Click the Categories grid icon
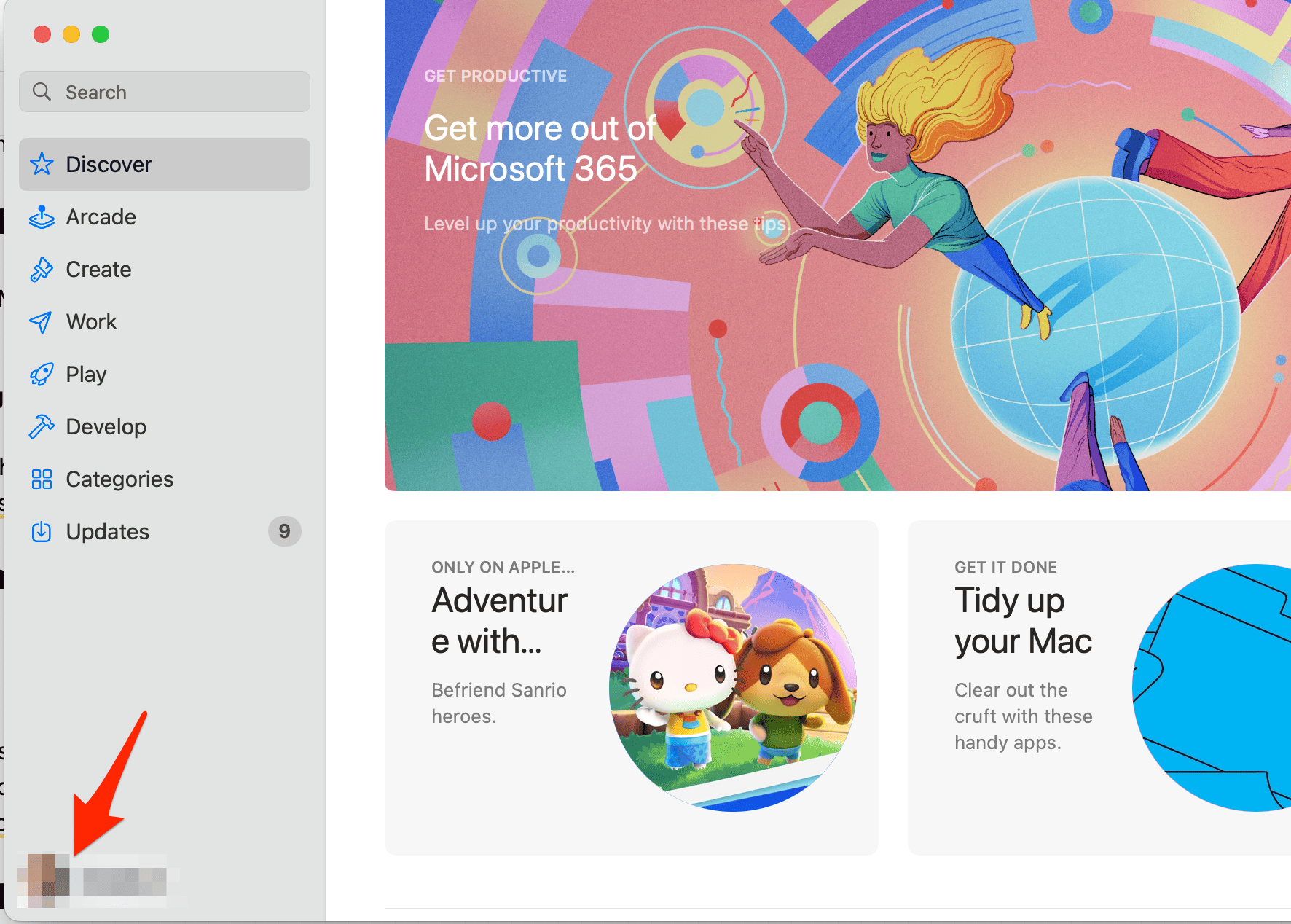The height and width of the screenshot is (924, 1291). [42, 479]
